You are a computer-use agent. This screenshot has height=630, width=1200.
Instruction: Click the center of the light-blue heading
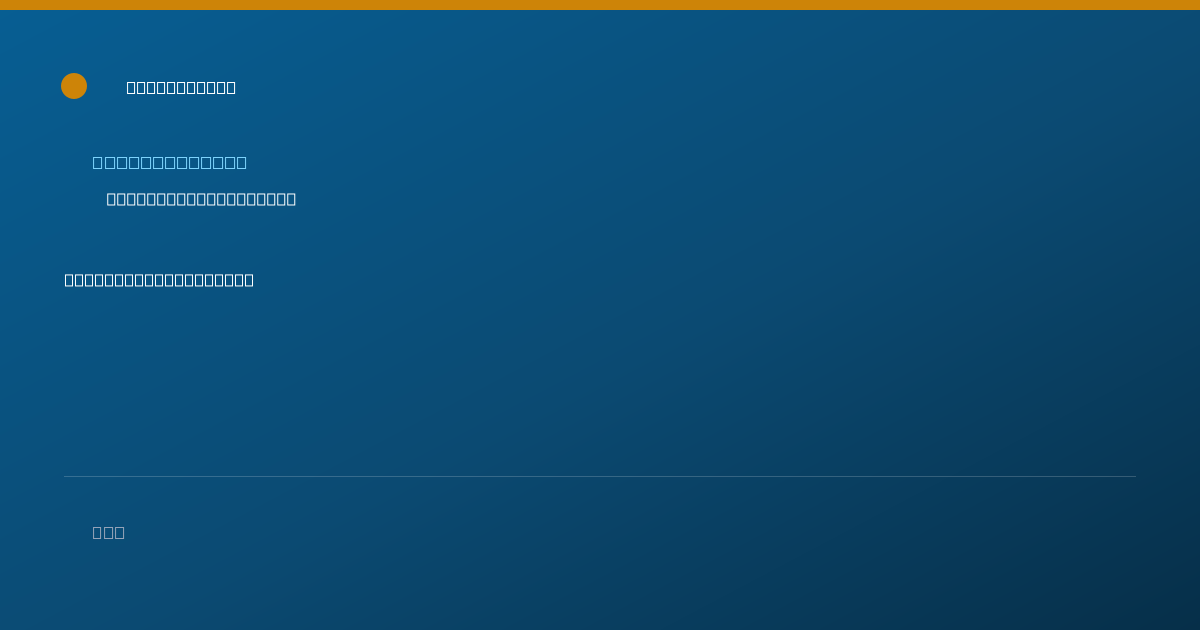click(170, 162)
